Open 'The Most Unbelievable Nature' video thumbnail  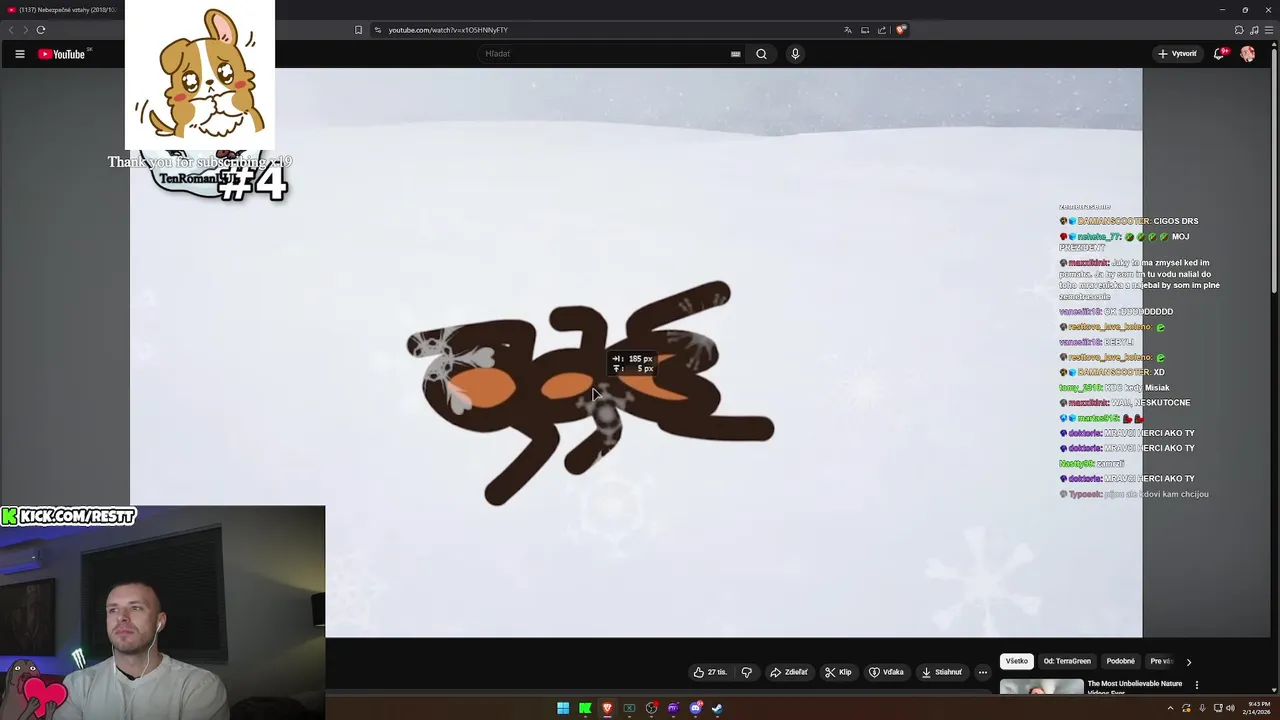pyautogui.click(x=1041, y=687)
